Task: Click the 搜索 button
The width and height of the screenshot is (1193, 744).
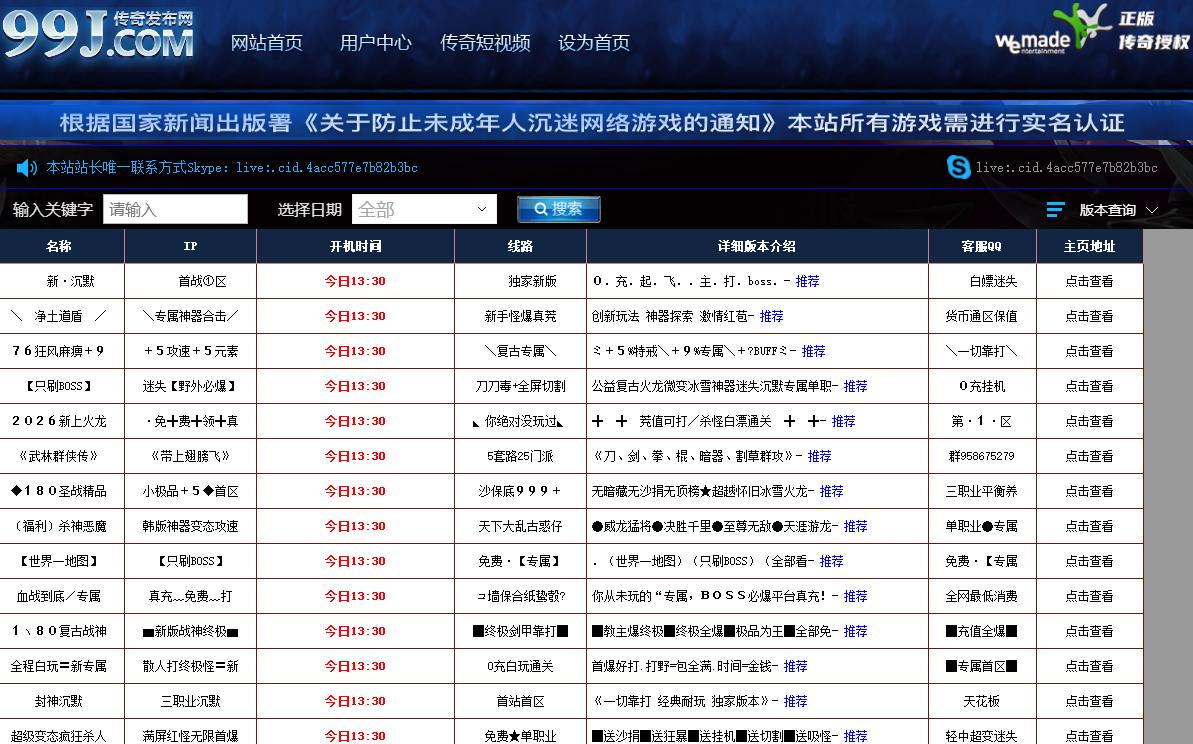Action: coord(558,209)
